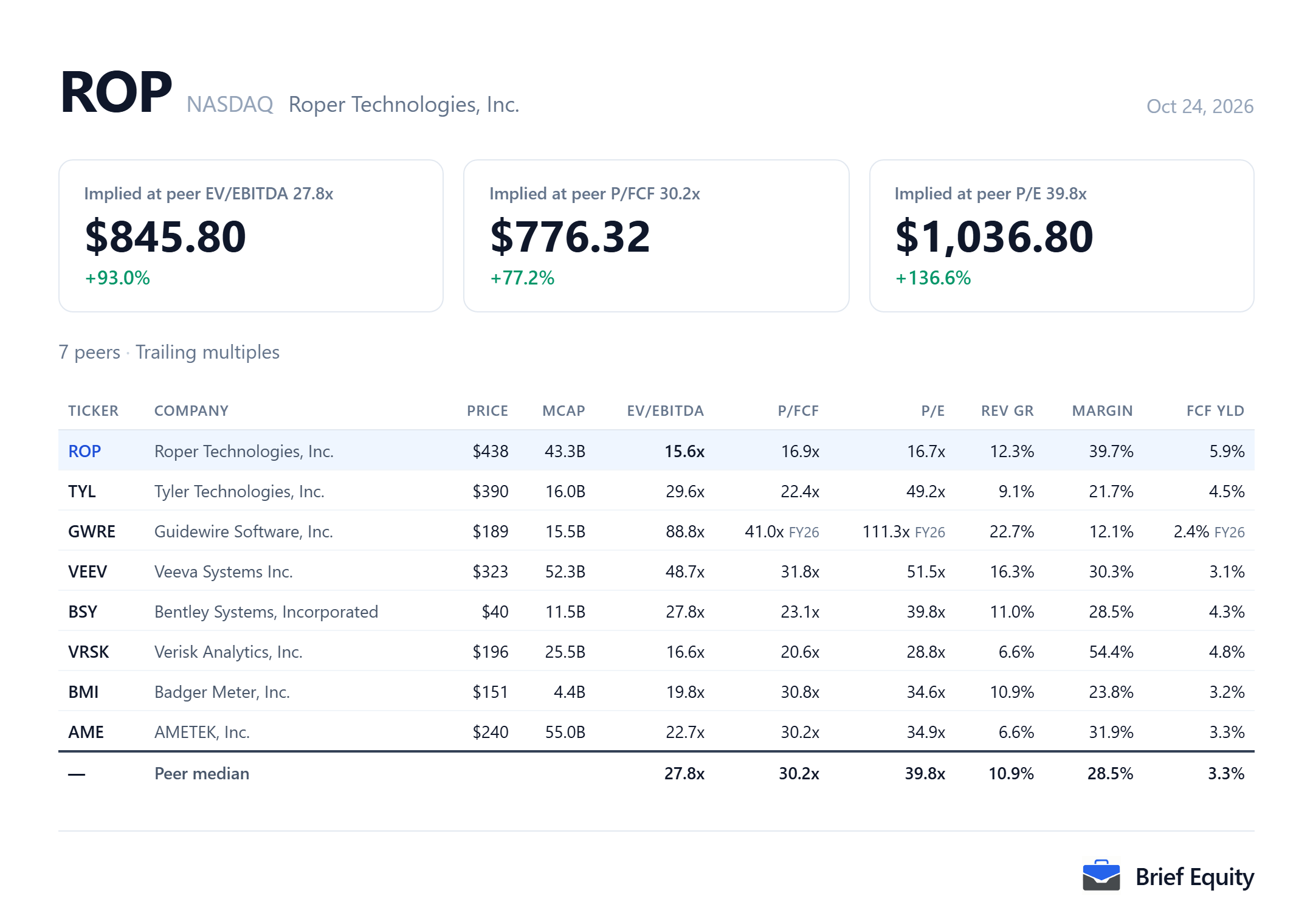Click GWRE's 111.3x P/E value

tap(886, 531)
